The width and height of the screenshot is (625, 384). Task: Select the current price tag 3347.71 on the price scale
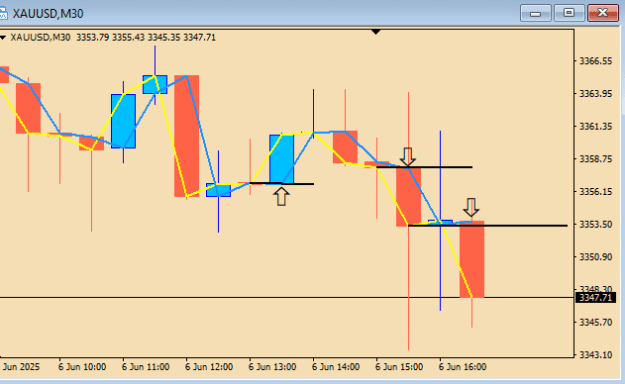pos(596,297)
